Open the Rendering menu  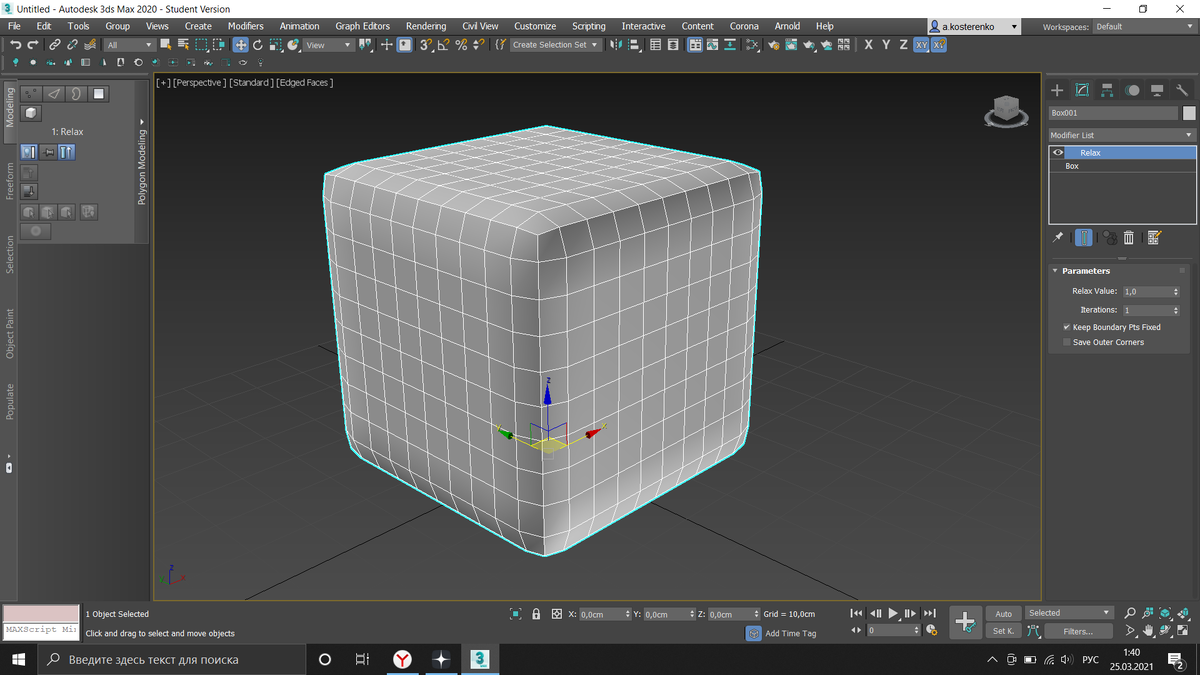click(x=426, y=26)
